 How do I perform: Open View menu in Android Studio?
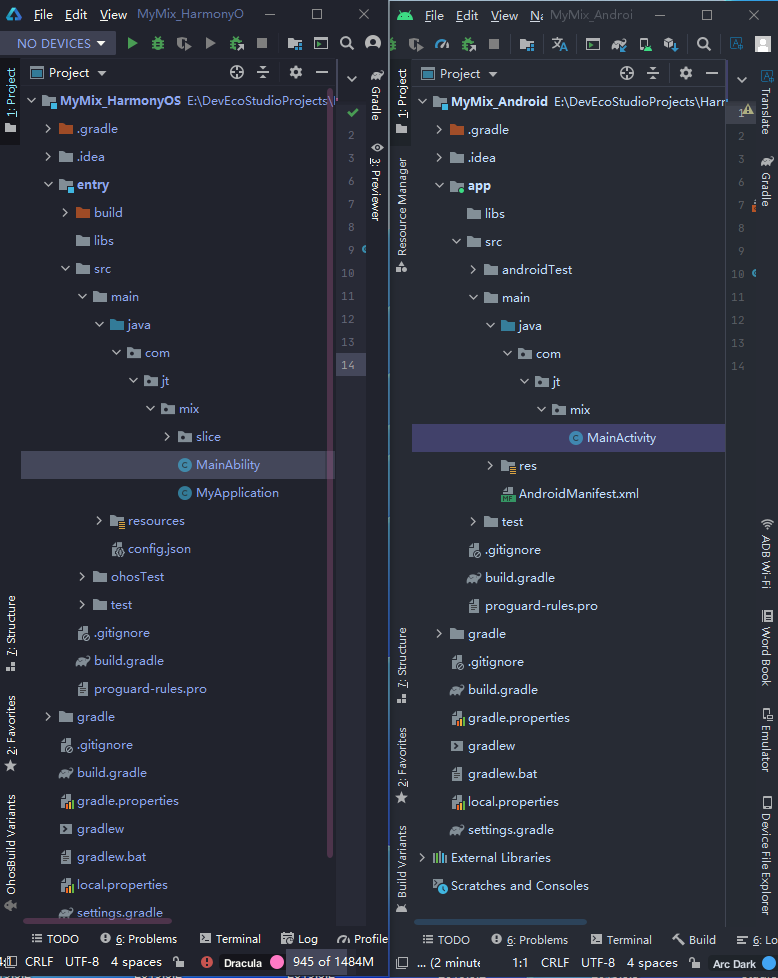(504, 16)
